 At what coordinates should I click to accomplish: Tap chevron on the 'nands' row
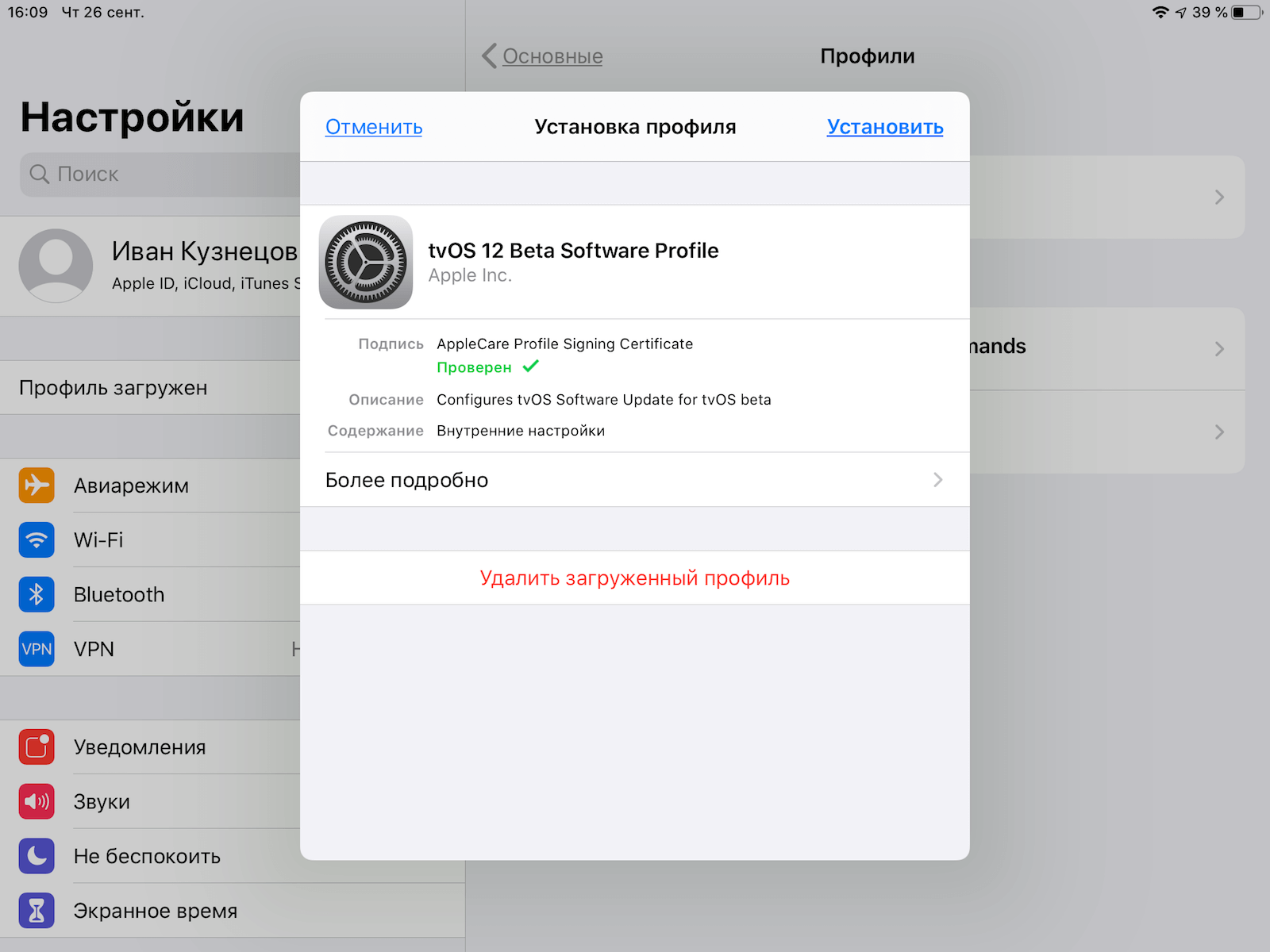click(x=1220, y=349)
